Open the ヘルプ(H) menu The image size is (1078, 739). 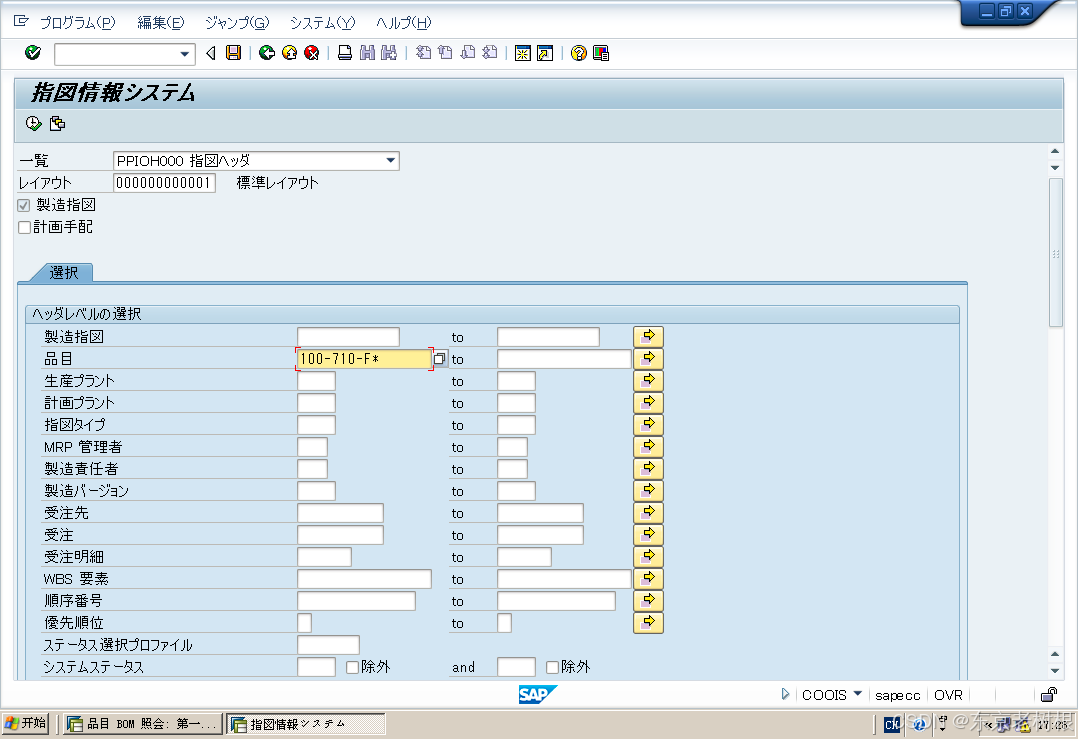point(404,23)
